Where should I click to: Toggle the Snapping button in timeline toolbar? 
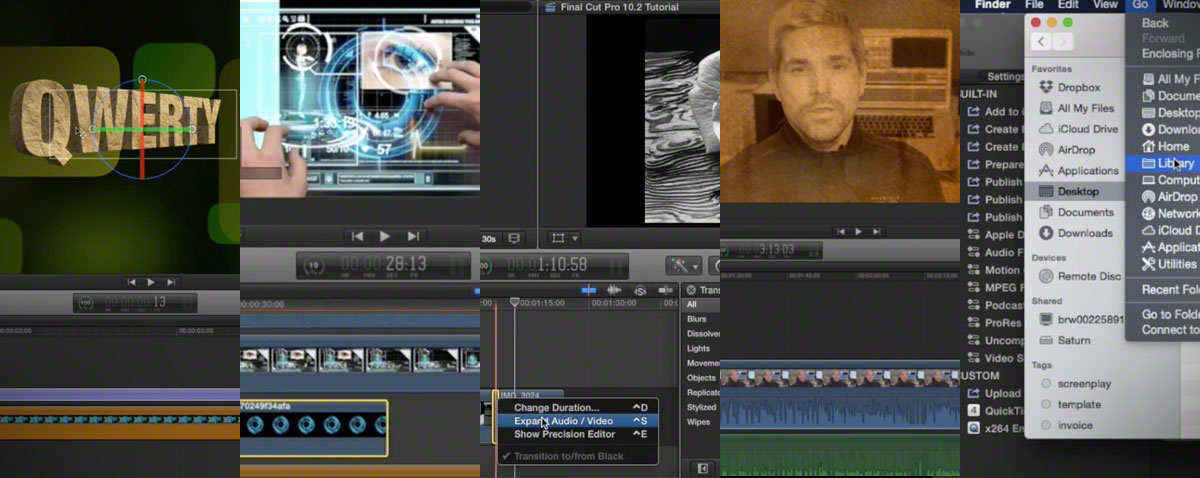[666, 290]
